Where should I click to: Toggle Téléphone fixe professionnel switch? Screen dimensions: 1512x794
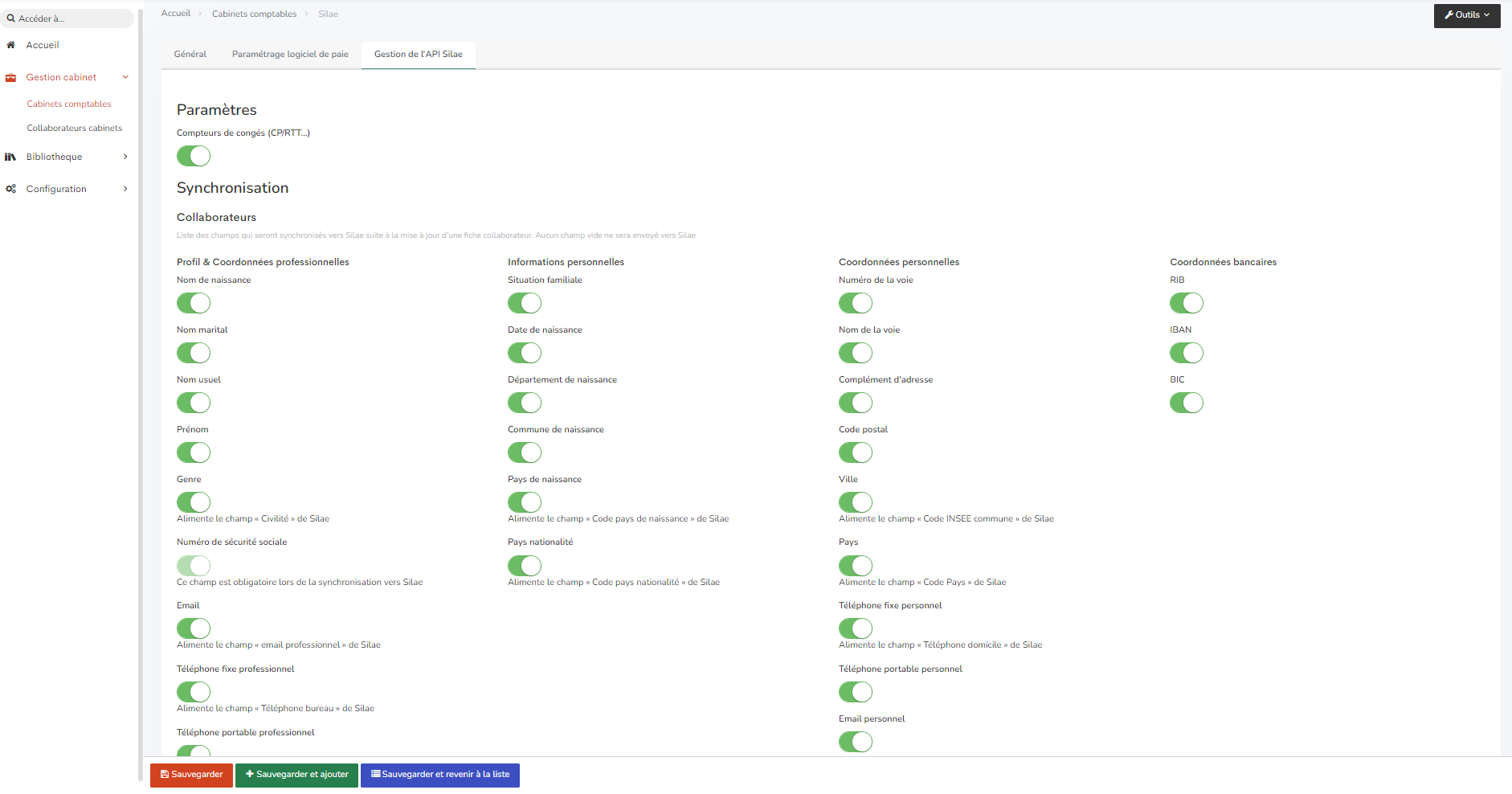coord(194,692)
